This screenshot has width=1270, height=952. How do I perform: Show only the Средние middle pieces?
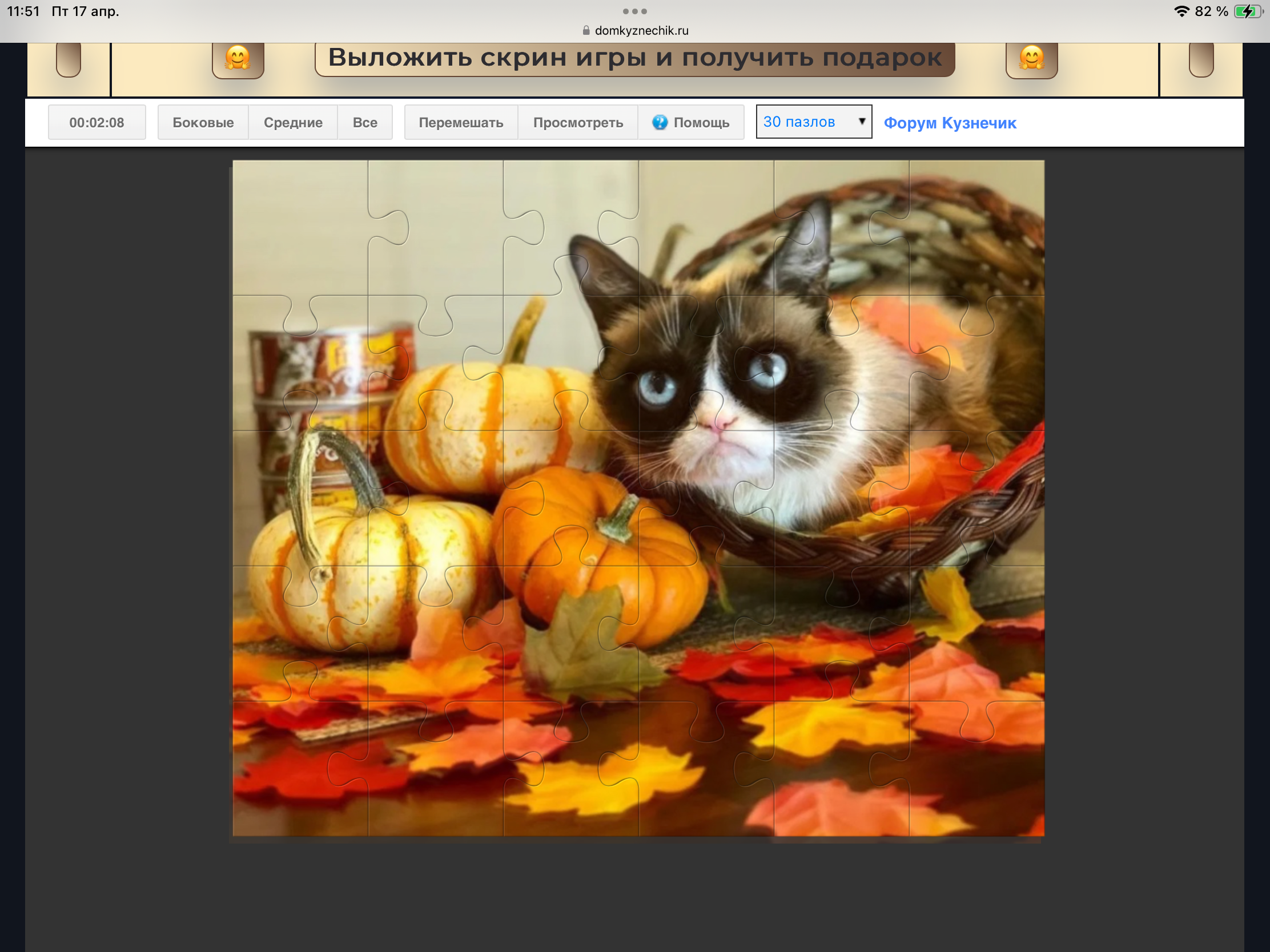click(293, 122)
